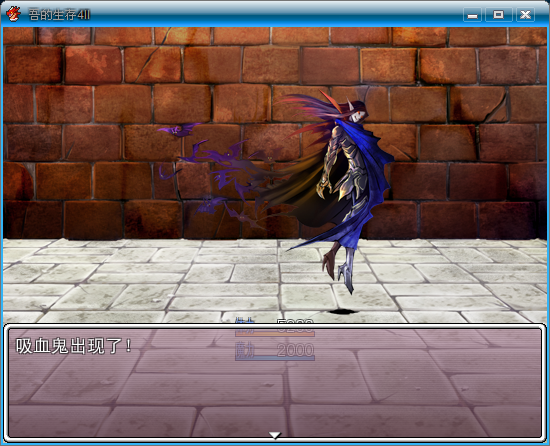
Task: Close the game window
Action: (x=525, y=15)
